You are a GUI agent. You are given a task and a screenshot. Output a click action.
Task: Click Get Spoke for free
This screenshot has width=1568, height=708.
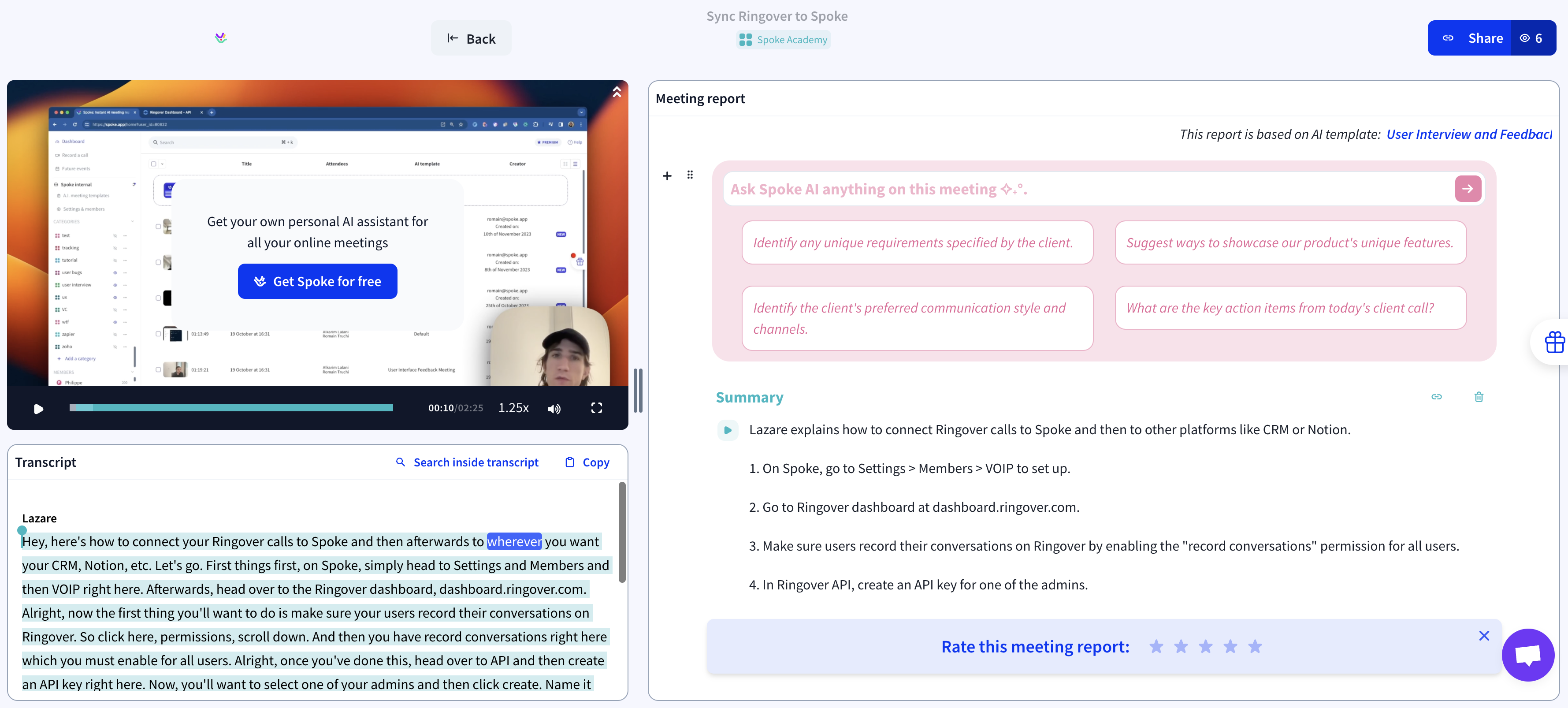(317, 281)
